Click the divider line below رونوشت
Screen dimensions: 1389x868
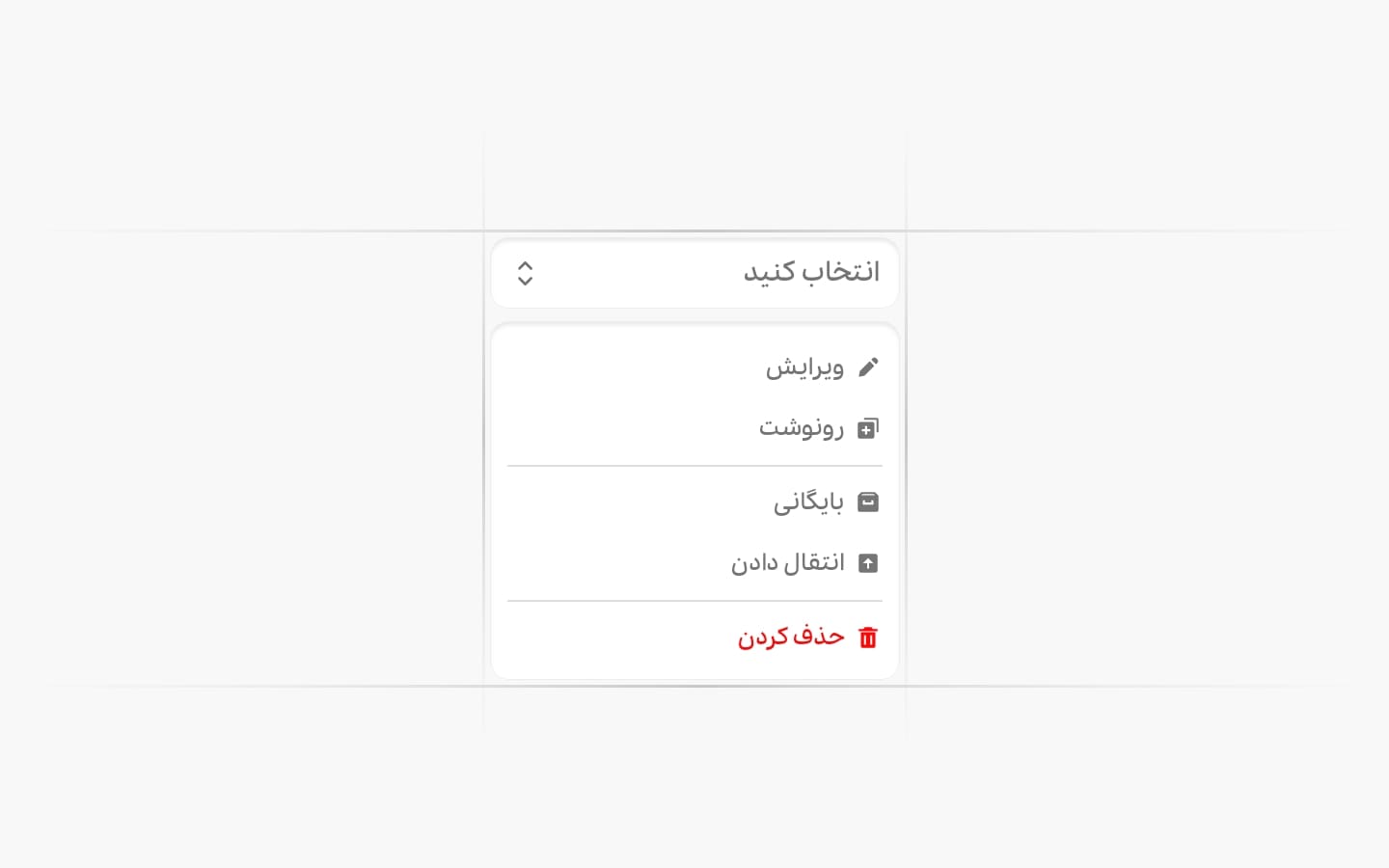[x=694, y=466]
